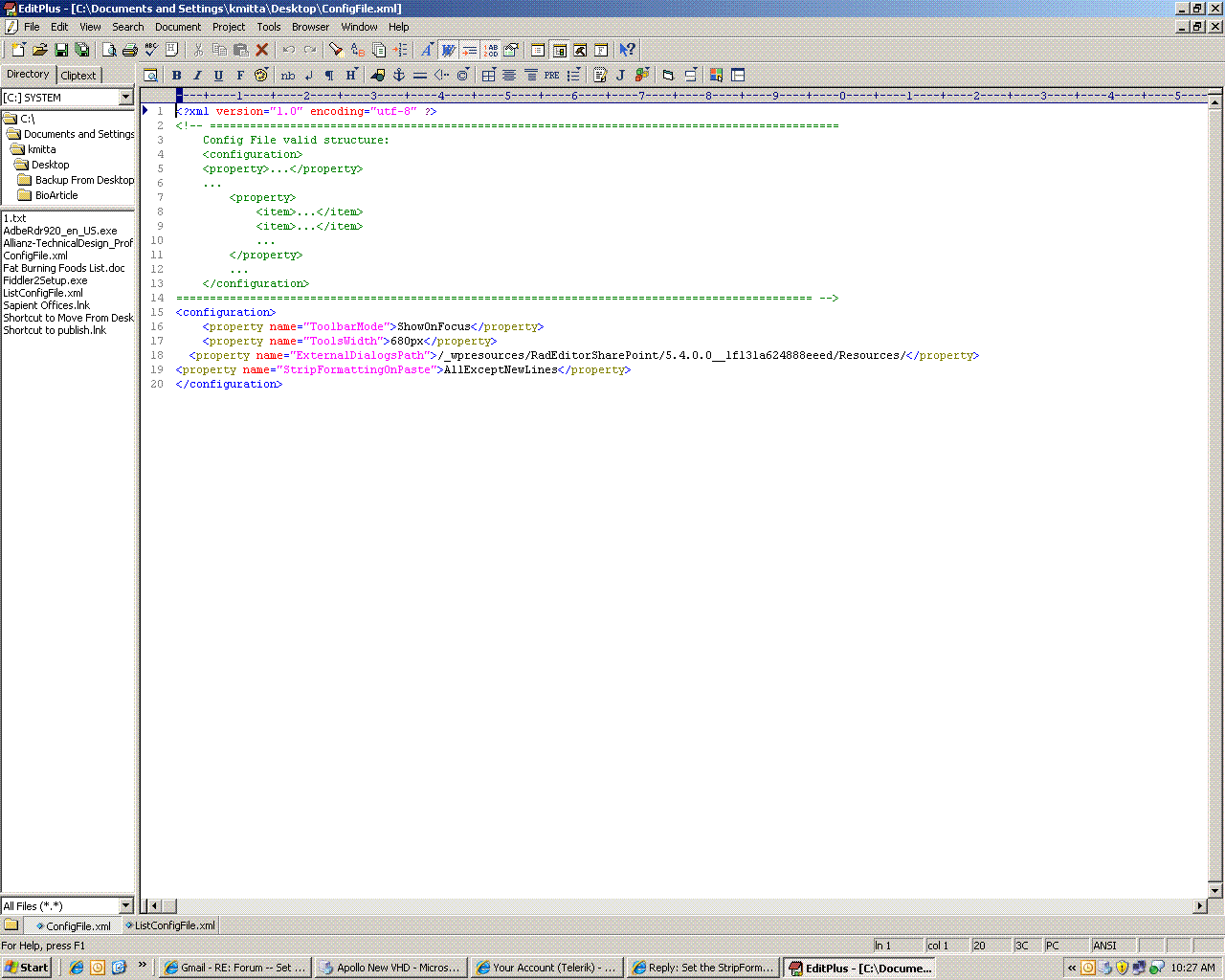Switch to the Cliptext panel tab
The height and width of the screenshot is (980, 1225).
(78, 76)
